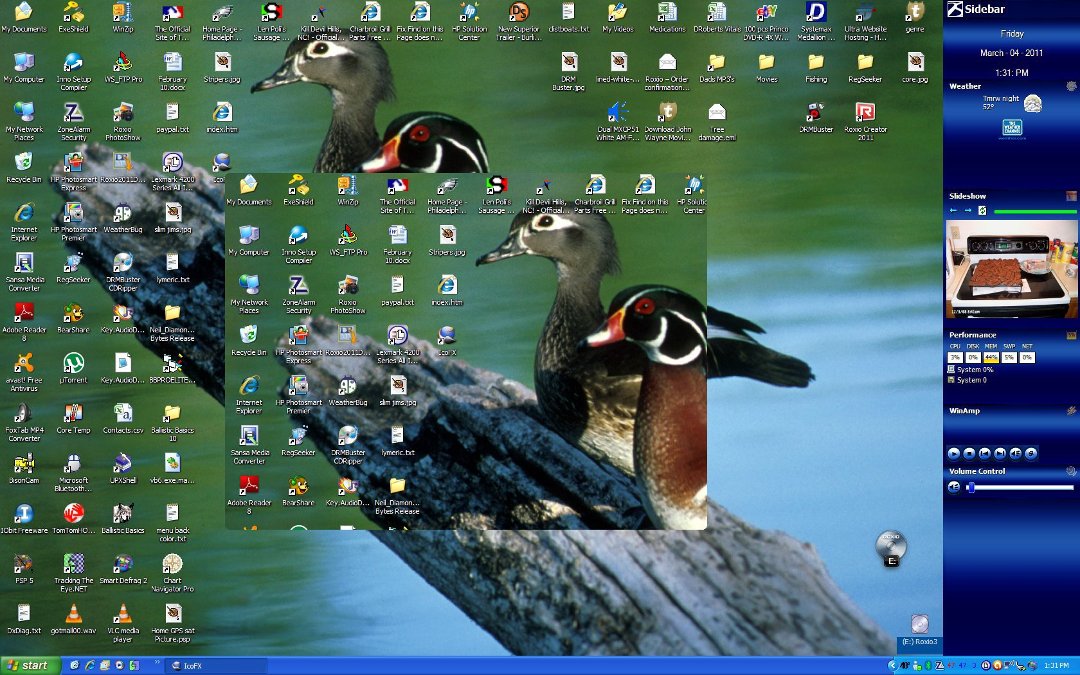1080x675 pixels.
Task: Switch to the IcoFX taskbar button
Action: (217, 666)
